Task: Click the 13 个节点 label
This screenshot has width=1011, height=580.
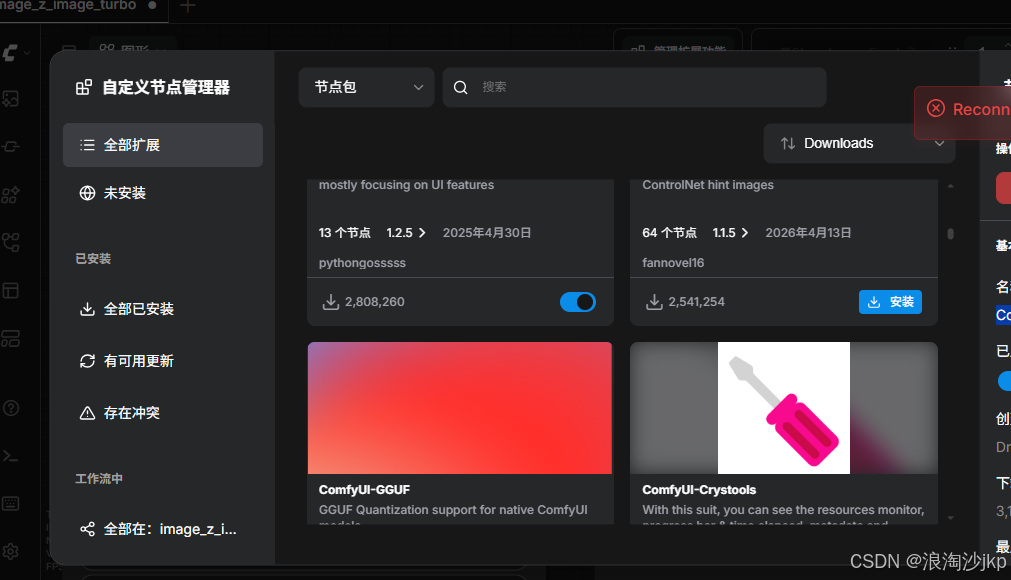Action: 344,233
